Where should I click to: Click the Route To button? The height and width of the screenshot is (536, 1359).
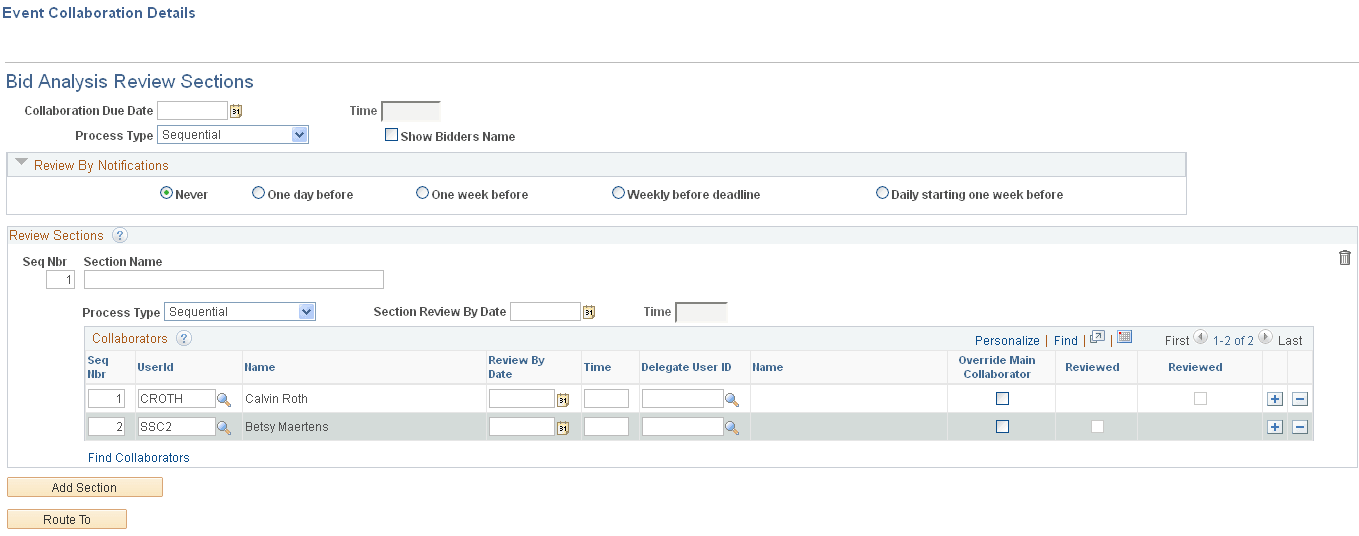click(67, 520)
